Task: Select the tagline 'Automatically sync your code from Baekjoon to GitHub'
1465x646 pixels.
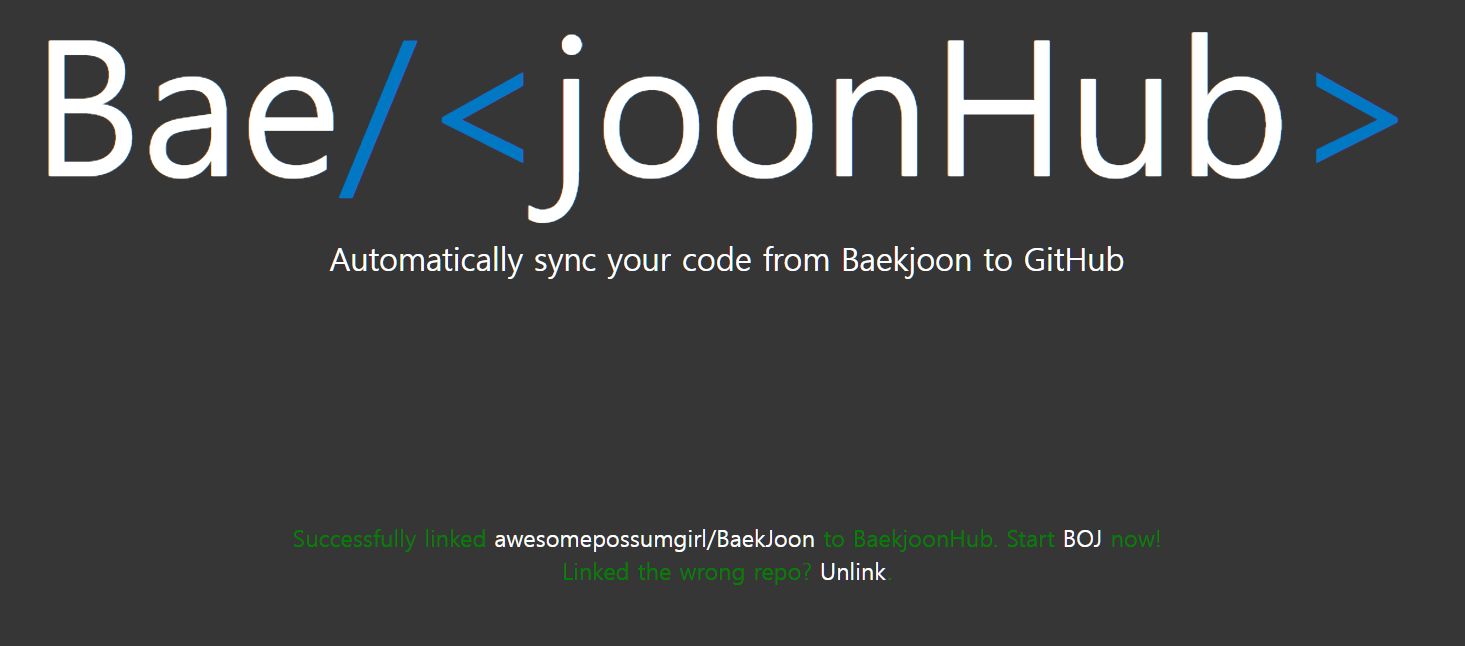Action: tap(727, 260)
